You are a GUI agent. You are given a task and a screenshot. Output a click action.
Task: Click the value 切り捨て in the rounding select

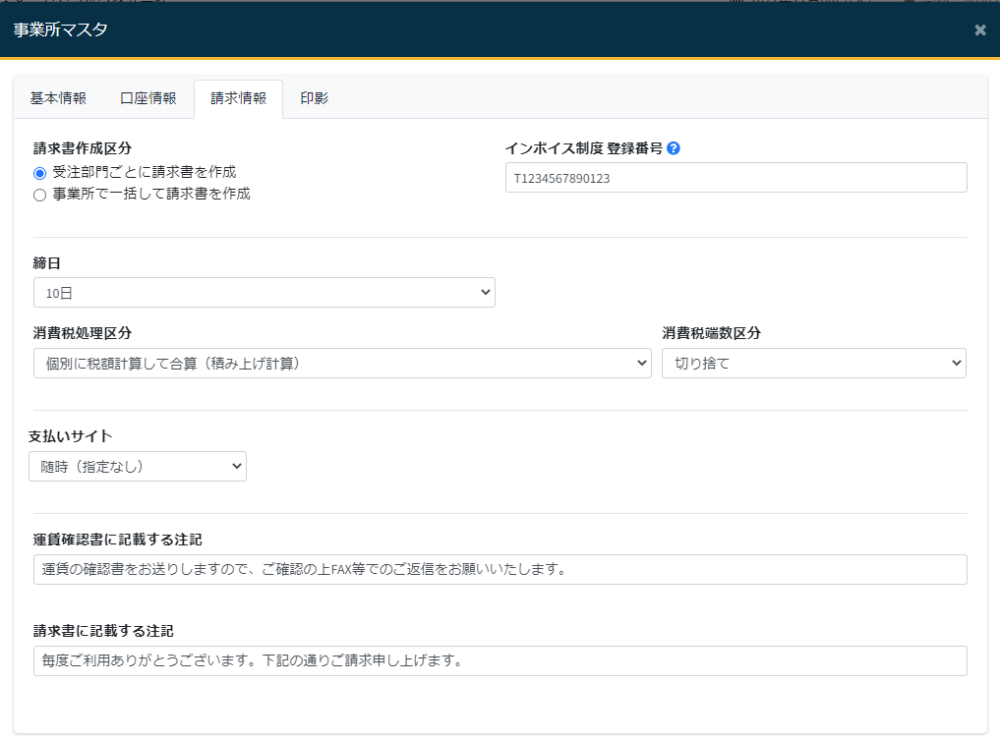(x=700, y=363)
